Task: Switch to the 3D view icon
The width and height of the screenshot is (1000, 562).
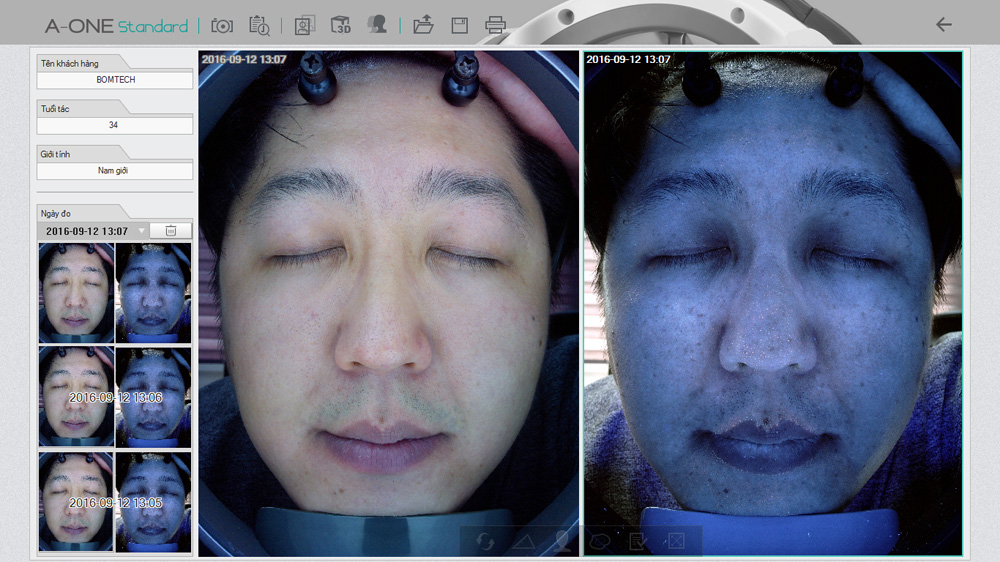Action: tap(341, 25)
